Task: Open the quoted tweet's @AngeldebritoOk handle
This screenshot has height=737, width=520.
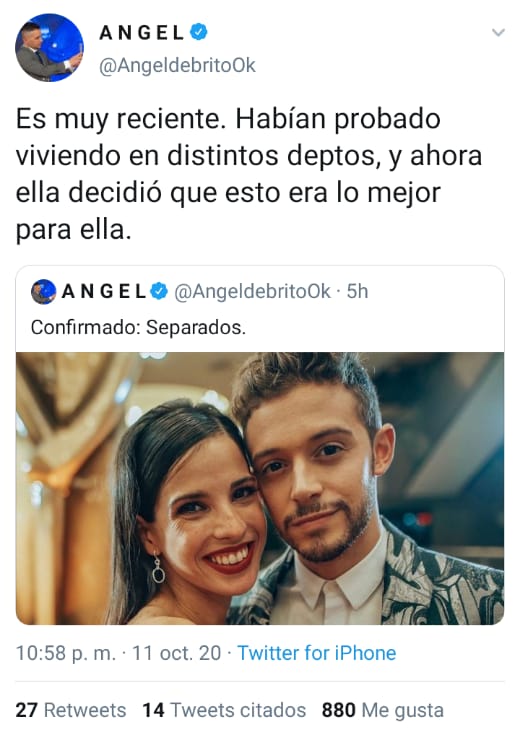Action: 252,291
